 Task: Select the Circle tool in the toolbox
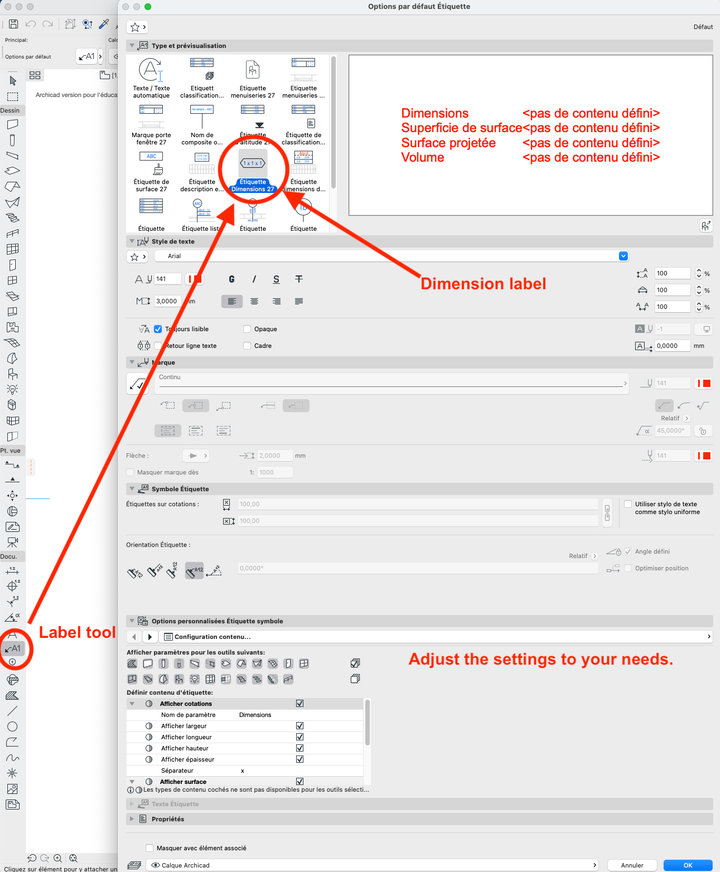(x=12, y=726)
